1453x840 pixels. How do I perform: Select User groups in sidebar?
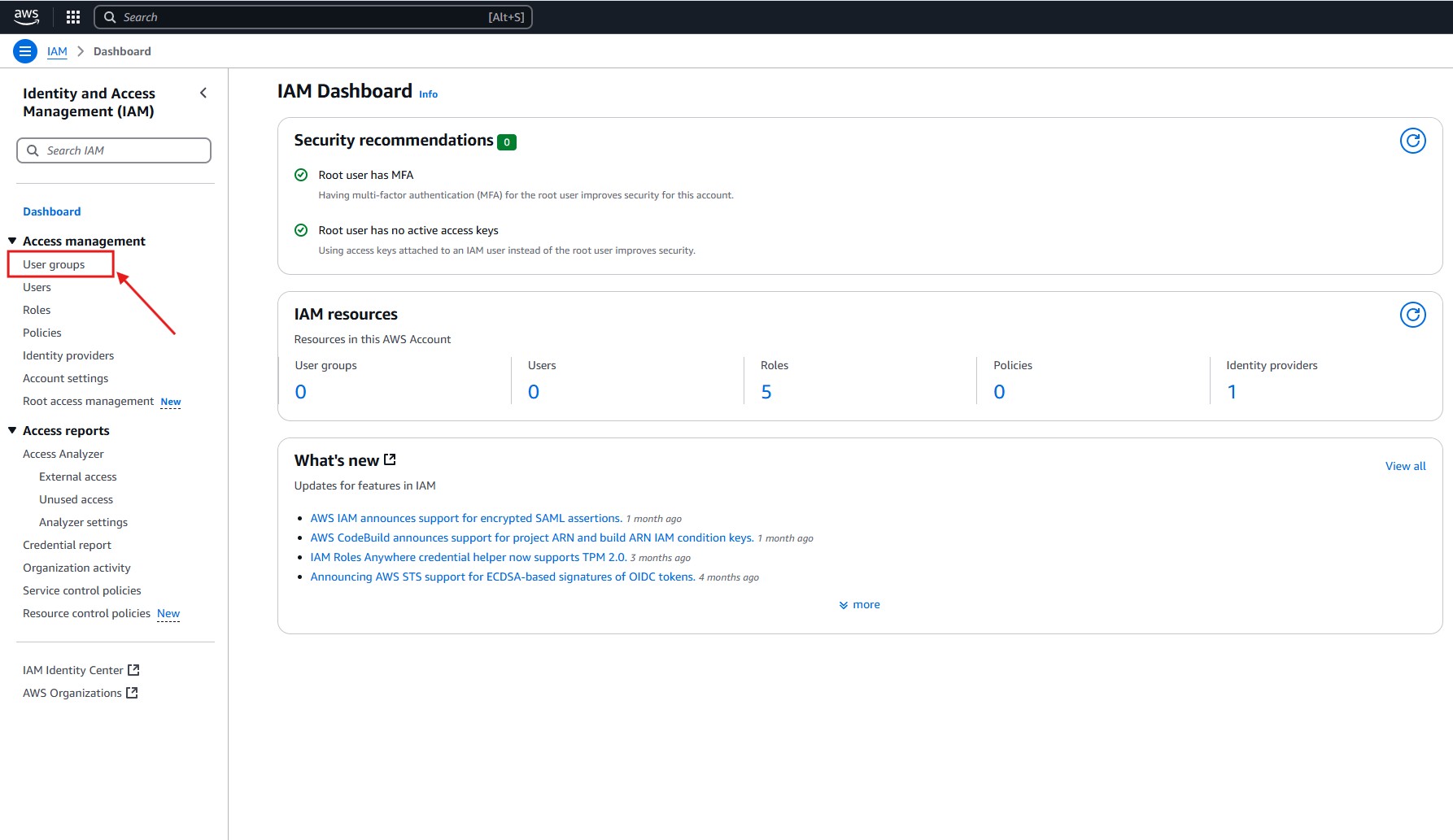click(x=54, y=264)
